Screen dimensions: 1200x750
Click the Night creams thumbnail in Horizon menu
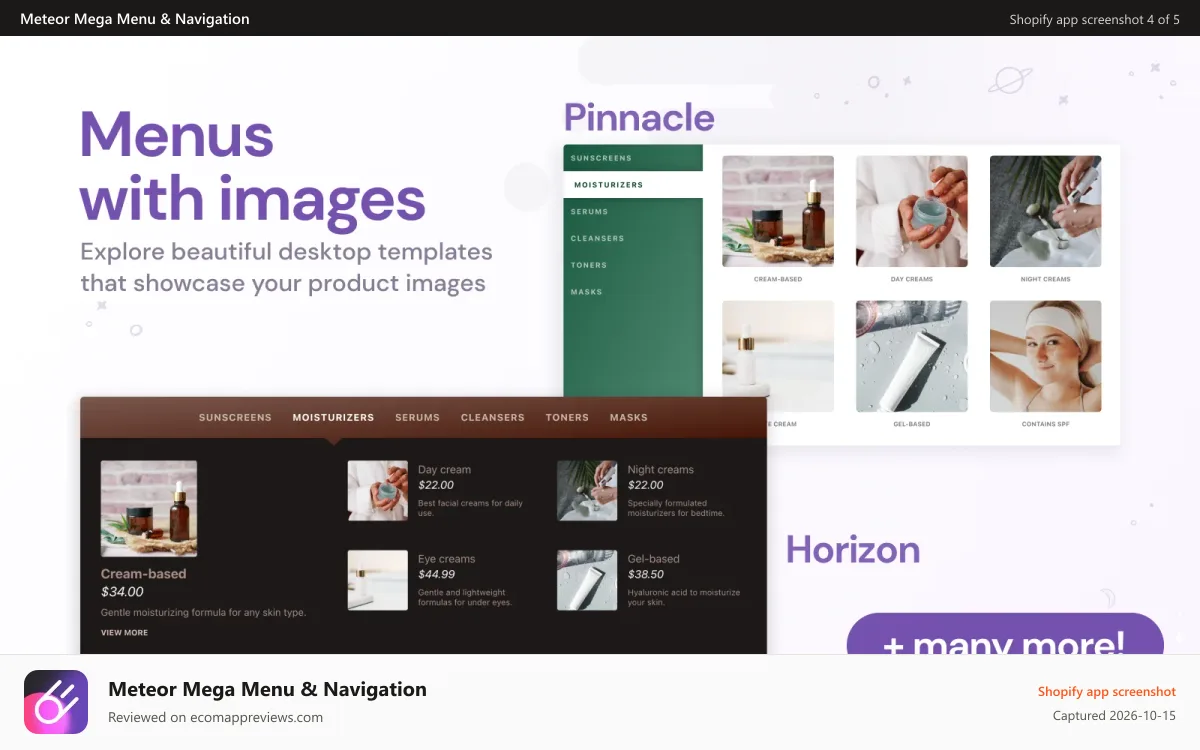click(587, 491)
